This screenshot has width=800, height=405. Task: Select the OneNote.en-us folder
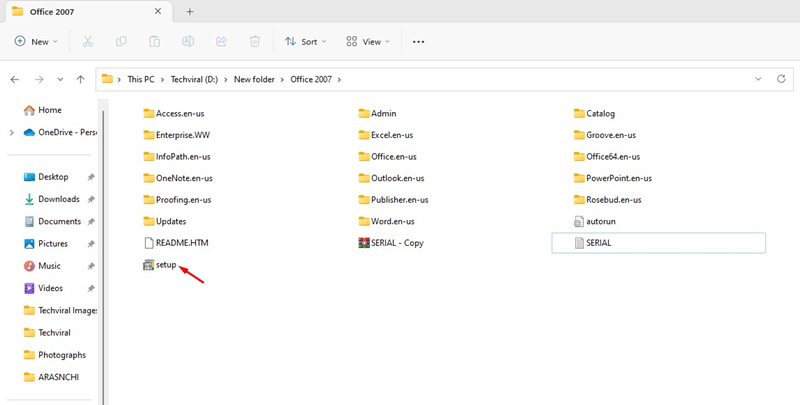178,178
